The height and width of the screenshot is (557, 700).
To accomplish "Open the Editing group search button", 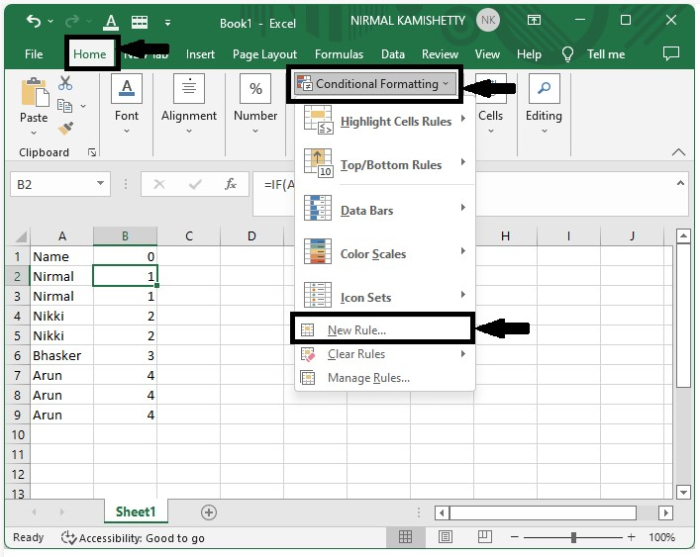I will [x=544, y=89].
